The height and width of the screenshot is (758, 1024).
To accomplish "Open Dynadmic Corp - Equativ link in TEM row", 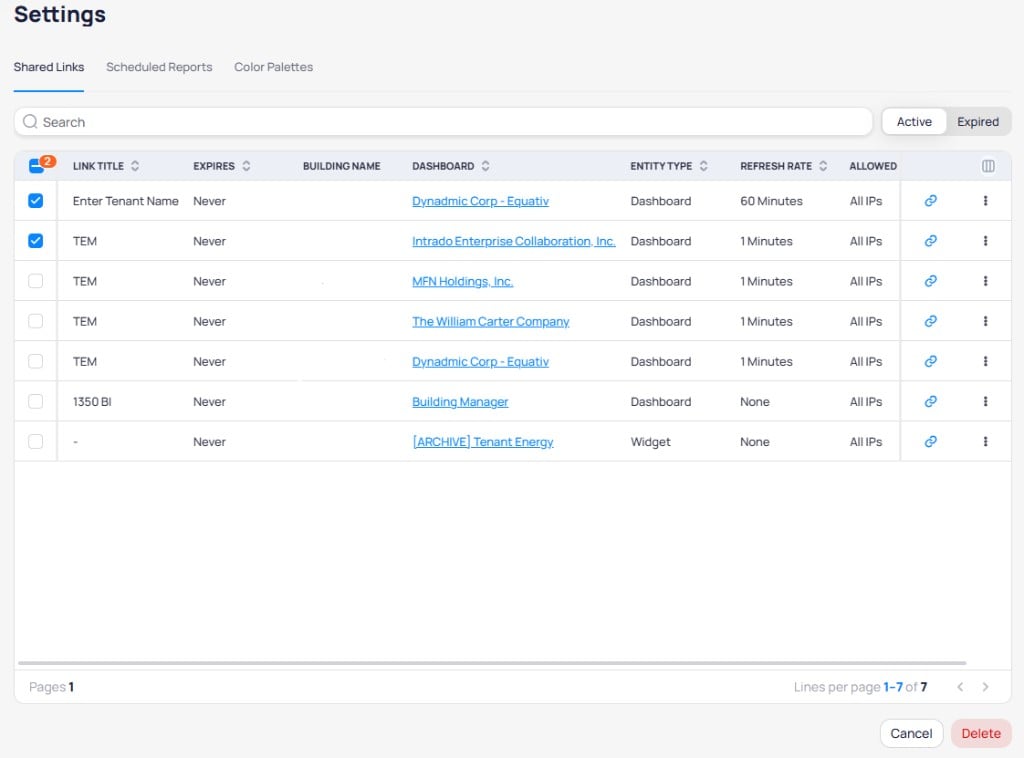I will pyautogui.click(x=480, y=362).
